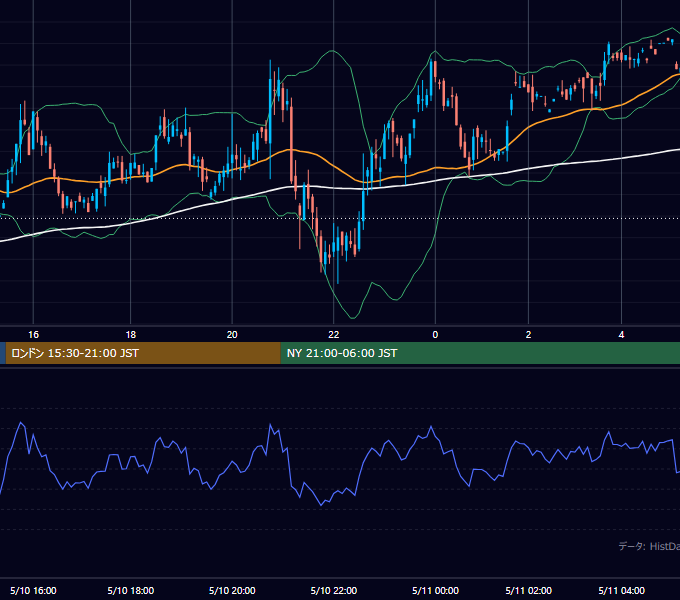Click the 2 hour axis label
Image resolution: width=680 pixels, height=600 pixels.
coord(528,335)
